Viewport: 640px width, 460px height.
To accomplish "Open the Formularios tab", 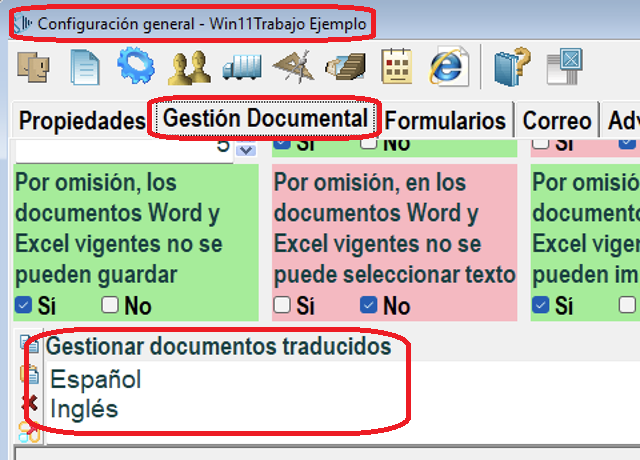I will (x=445, y=121).
